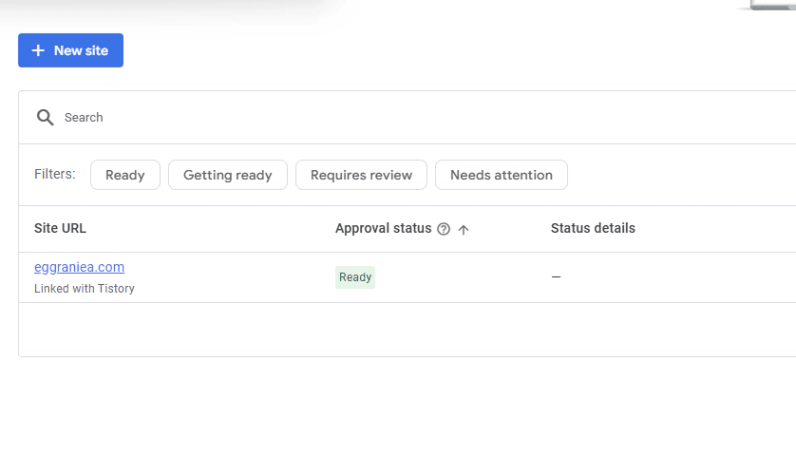The height and width of the screenshot is (456, 796).
Task: Toggle the Requires review filter chip
Action: pyautogui.click(x=361, y=175)
